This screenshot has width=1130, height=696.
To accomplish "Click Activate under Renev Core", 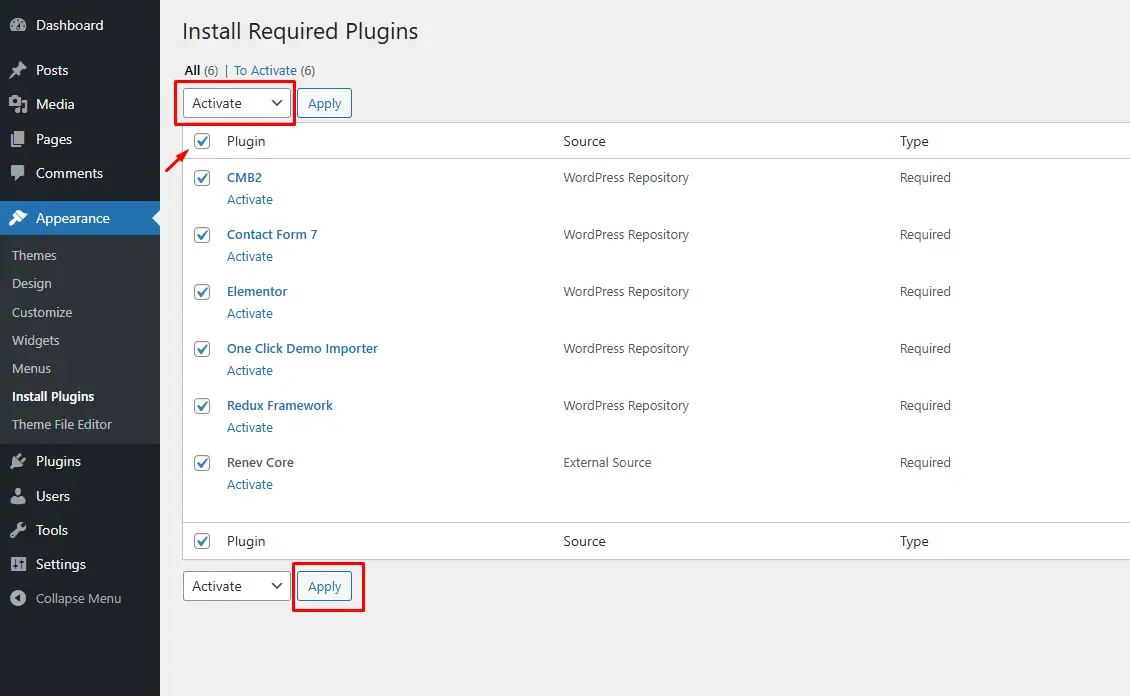I will tap(249, 484).
